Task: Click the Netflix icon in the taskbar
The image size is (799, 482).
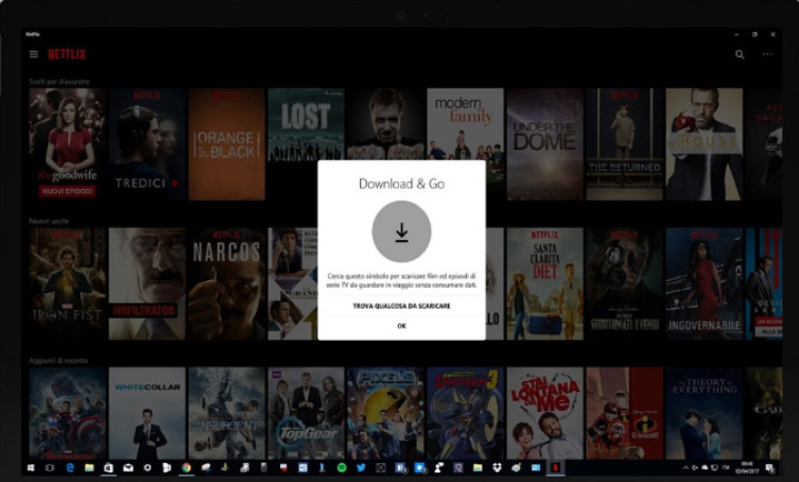Action: click(555, 468)
